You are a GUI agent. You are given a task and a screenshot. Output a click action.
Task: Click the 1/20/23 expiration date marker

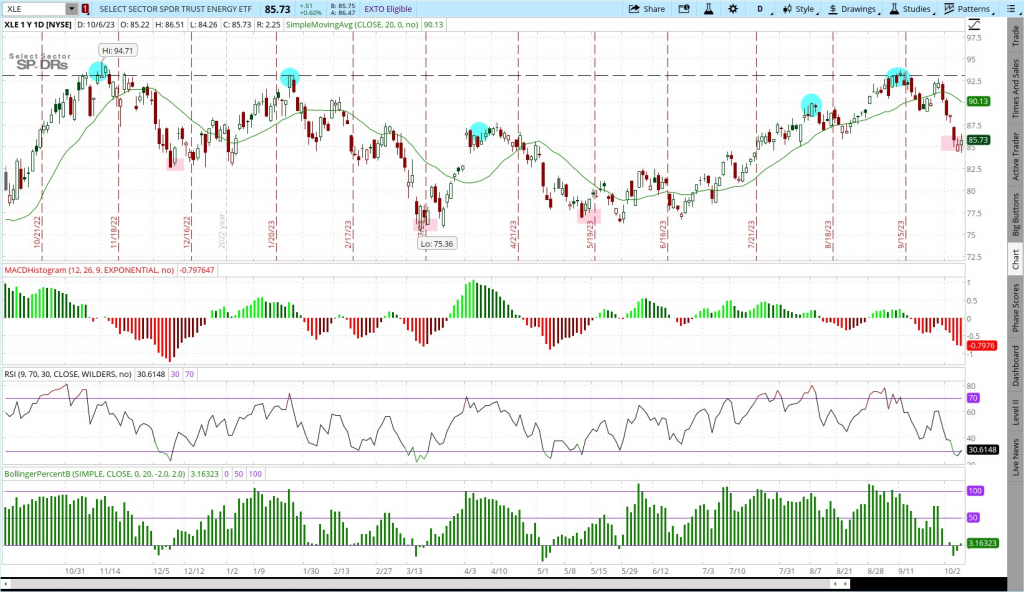pos(272,234)
